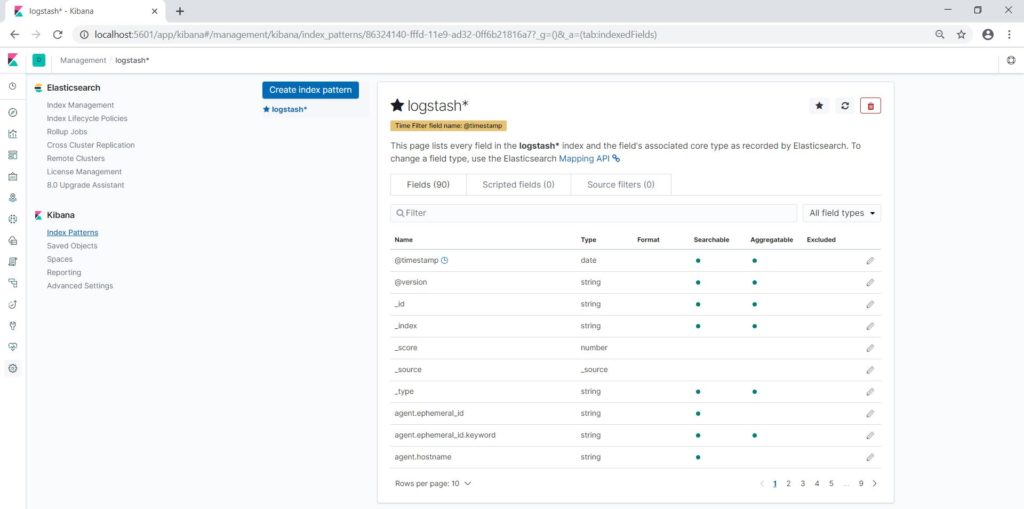Image resolution: width=1024 pixels, height=509 pixels.
Task: Edit the @timestamp field with pencil icon
Action: (870, 260)
